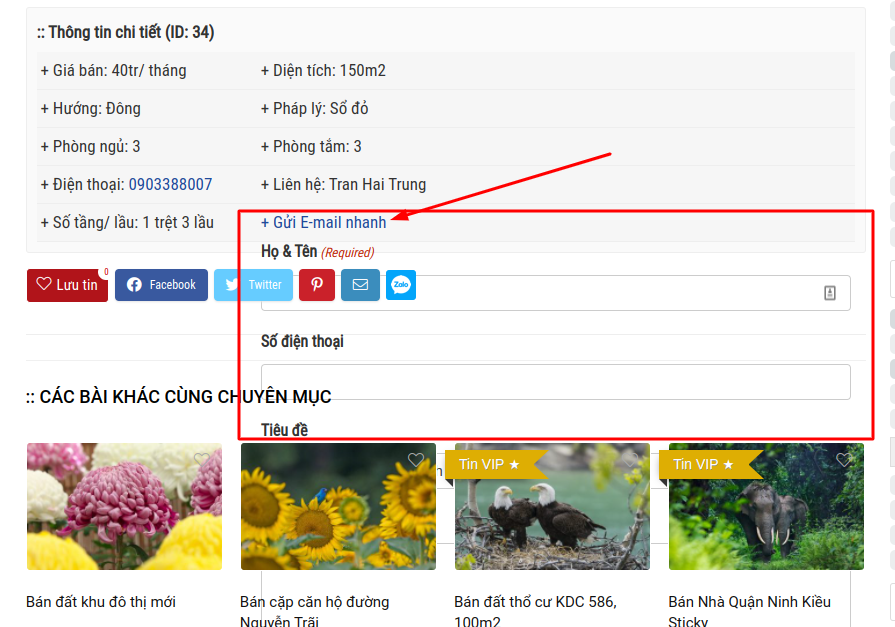The height and width of the screenshot is (627, 895).
Task: Open the Gửi E-mail nhanh link
Action: click(324, 222)
